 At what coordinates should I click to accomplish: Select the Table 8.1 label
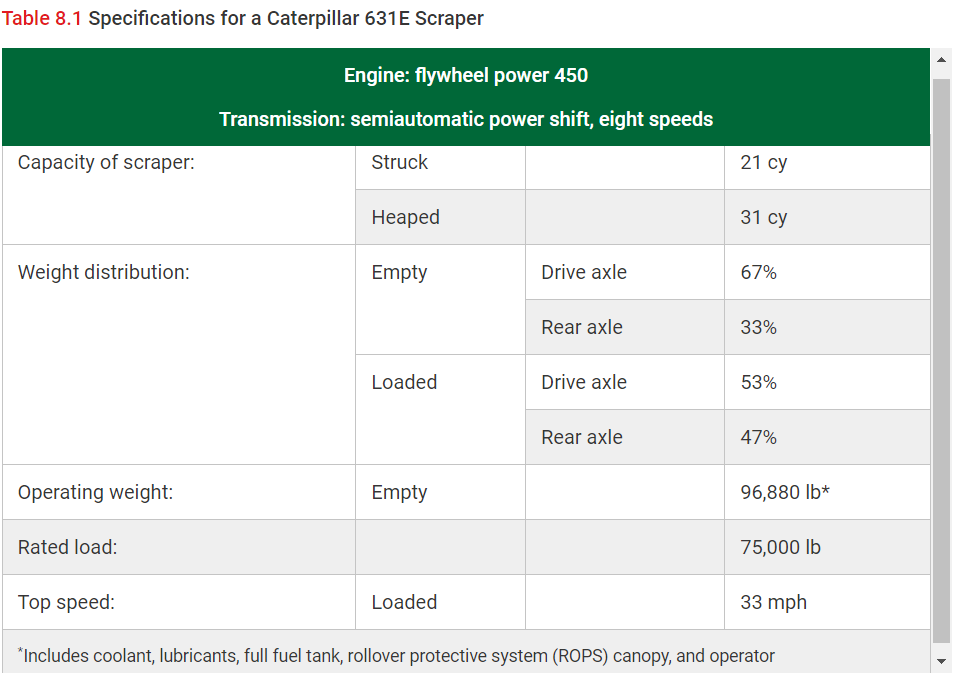[39, 18]
